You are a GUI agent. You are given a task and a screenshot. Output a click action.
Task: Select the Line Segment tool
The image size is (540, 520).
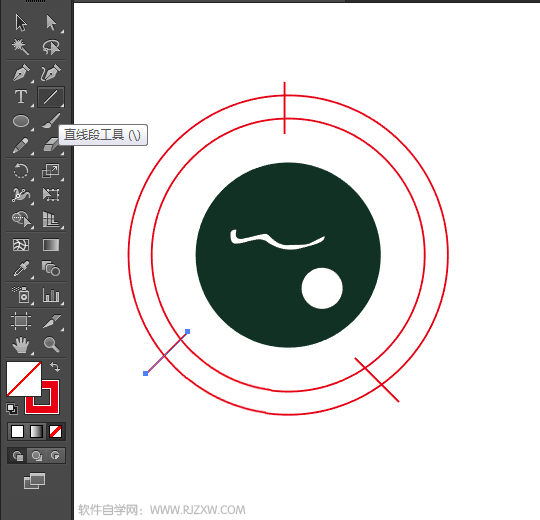tap(51, 97)
